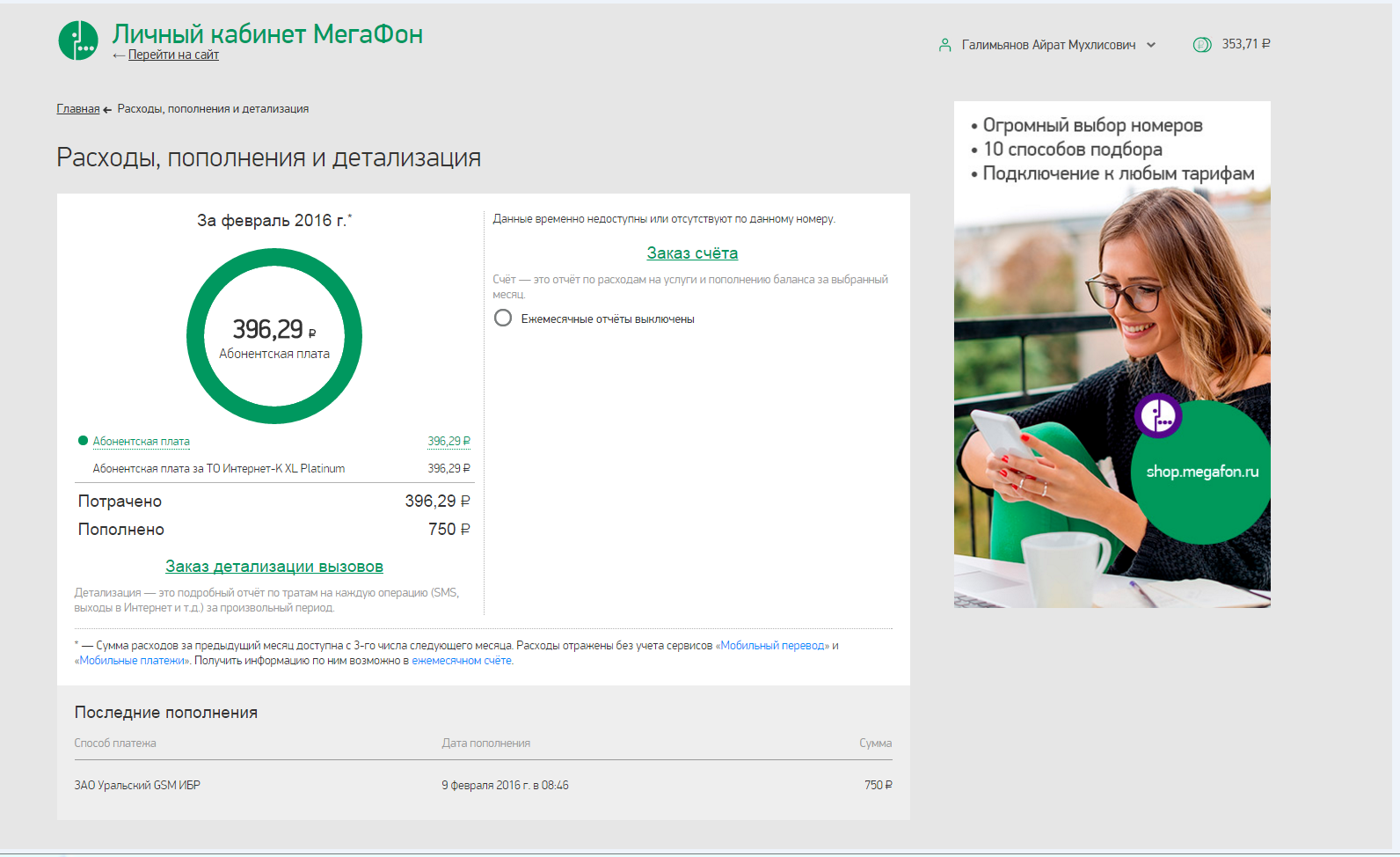Follow the Перейти на сайт link
This screenshot has width=1400, height=857.
pos(173,55)
